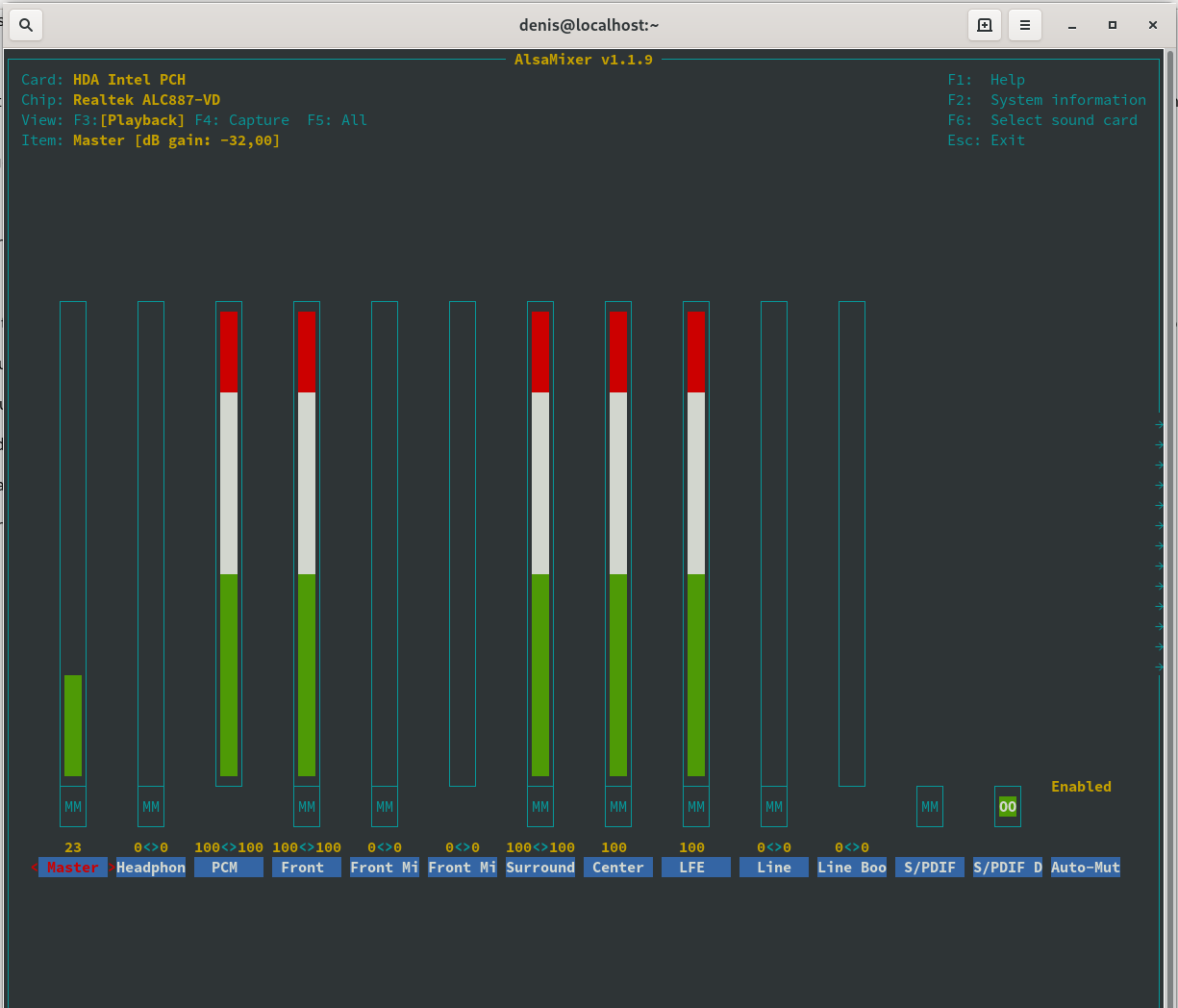Viewport: 1178px width, 1008px height.
Task: Toggle MM mute box above Line label
Action: pos(774,807)
